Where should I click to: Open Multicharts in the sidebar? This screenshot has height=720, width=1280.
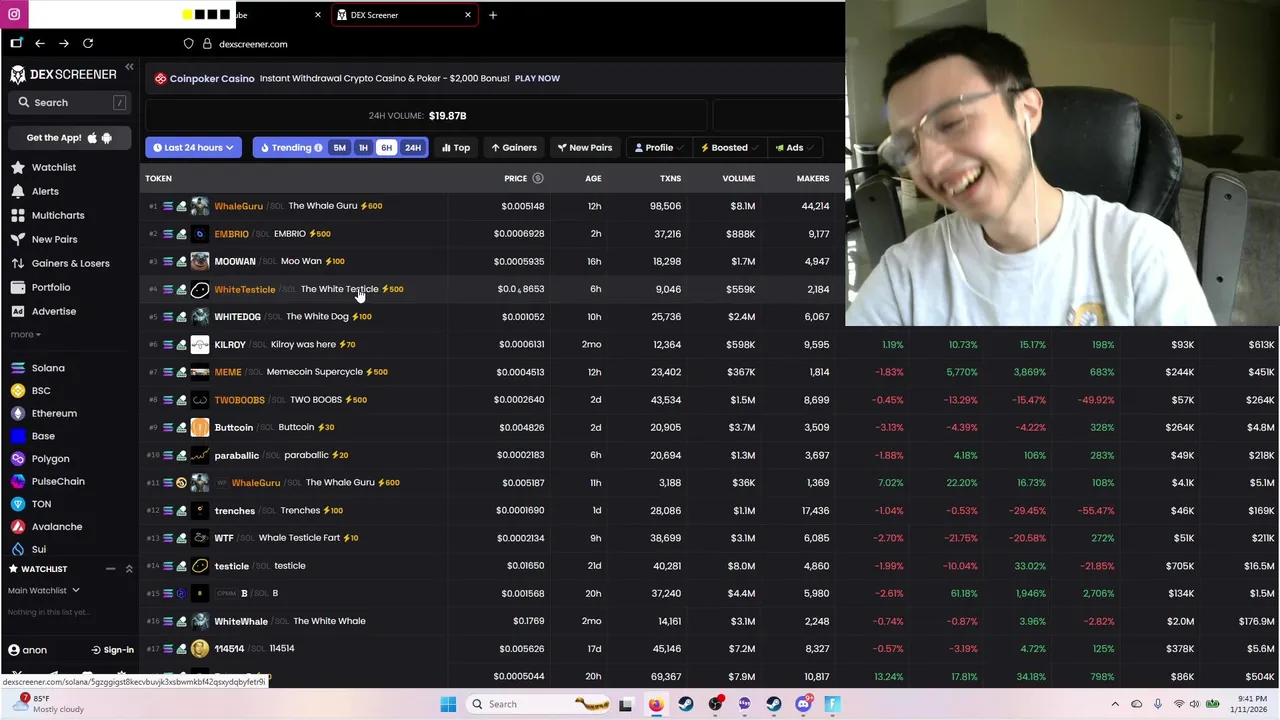point(58,215)
